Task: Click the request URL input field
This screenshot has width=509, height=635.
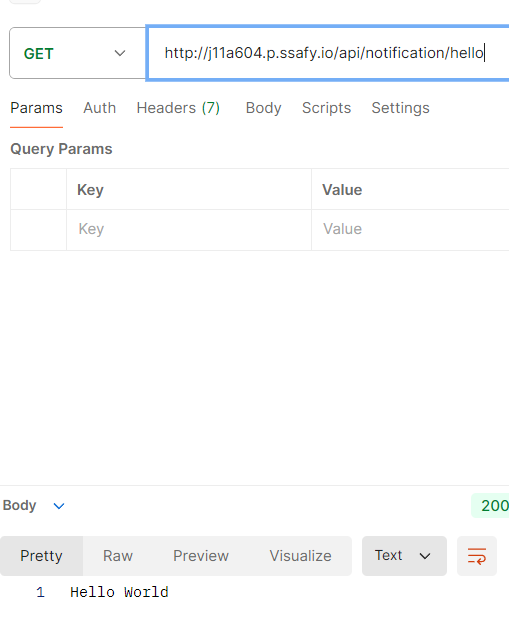Action: tap(328, 53)
